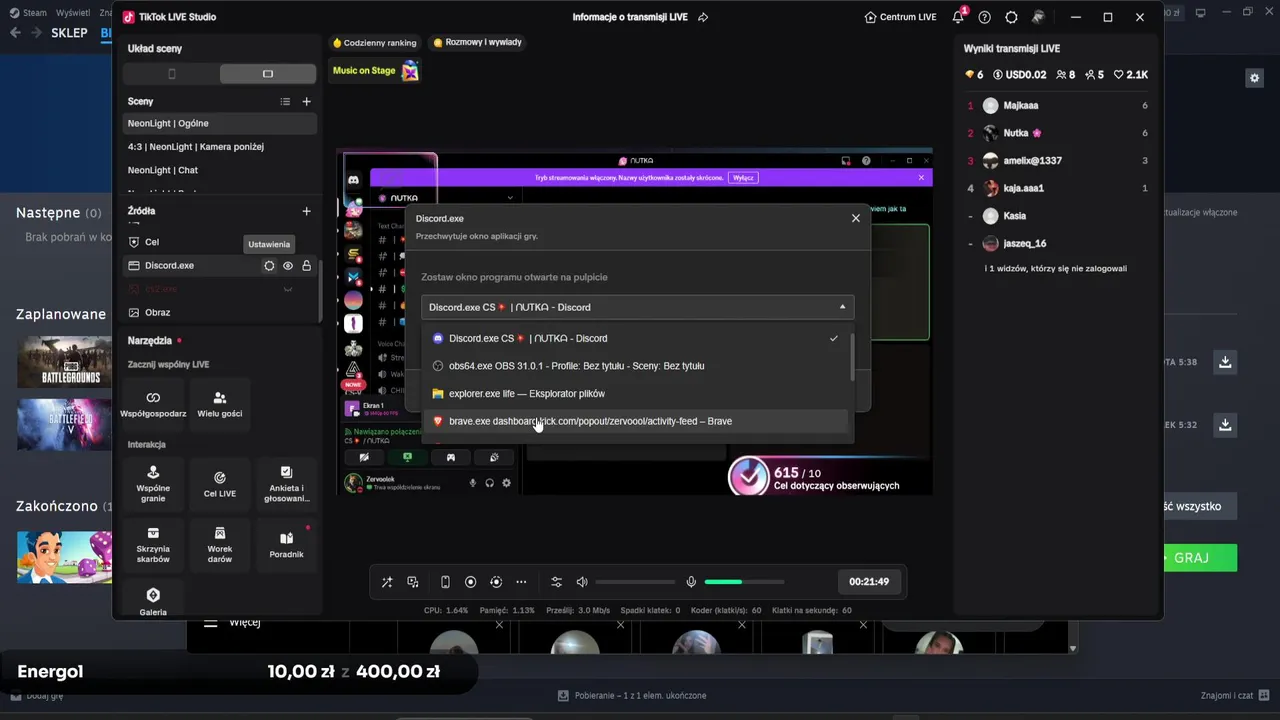Viewport: 1280px width, 720px height.
Task: Open Poradnik guide tool
Action: 286,545
